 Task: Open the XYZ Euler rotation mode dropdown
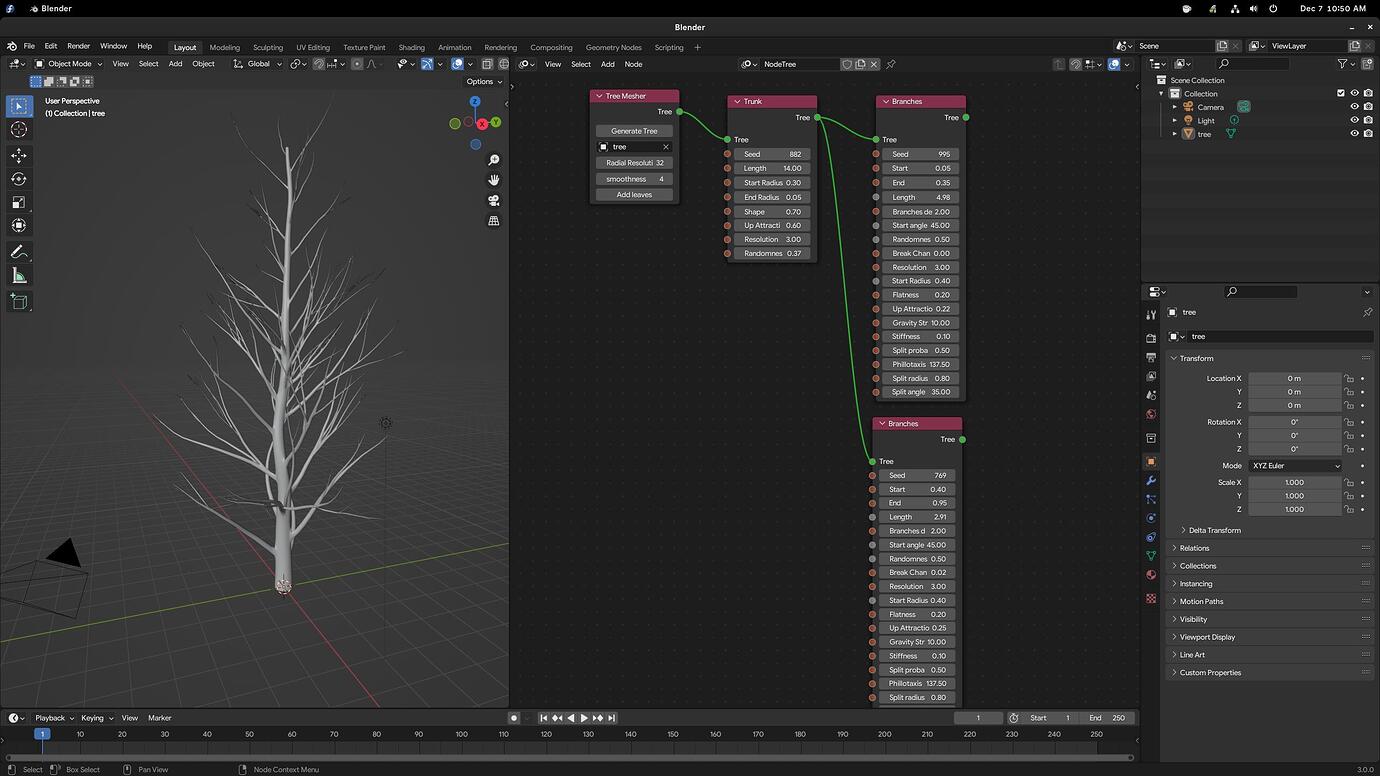1295,466
